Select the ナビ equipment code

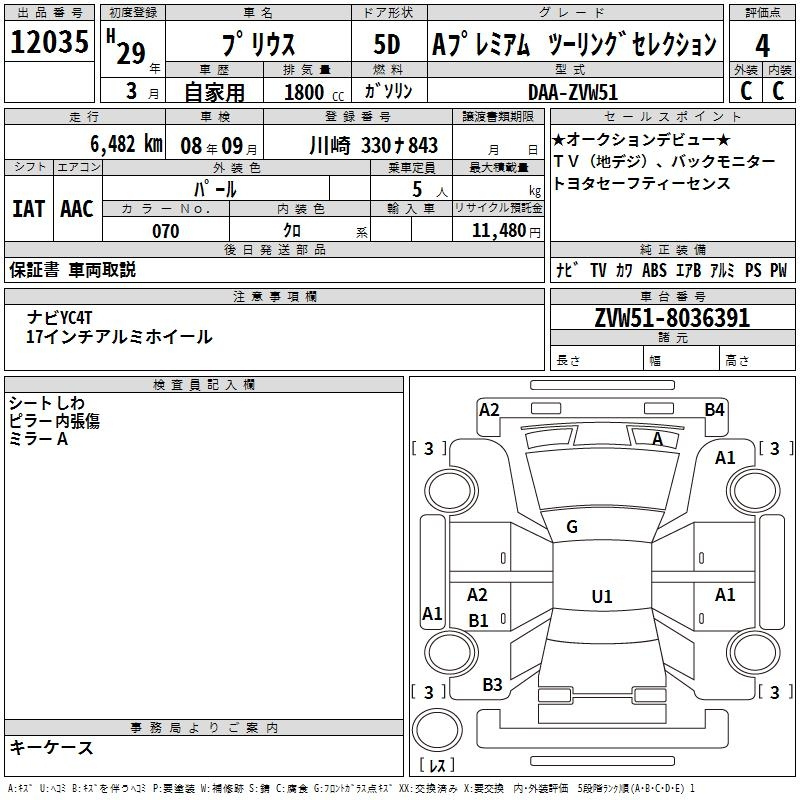567,270
